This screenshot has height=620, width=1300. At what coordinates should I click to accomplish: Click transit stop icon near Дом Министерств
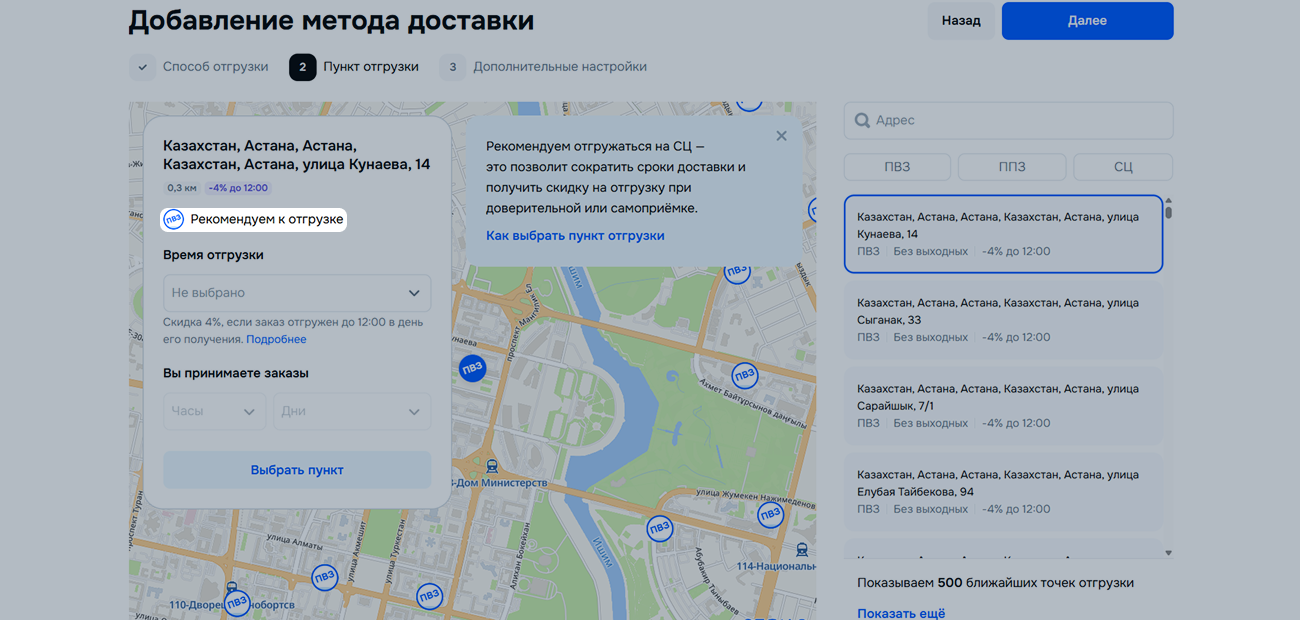491,466
